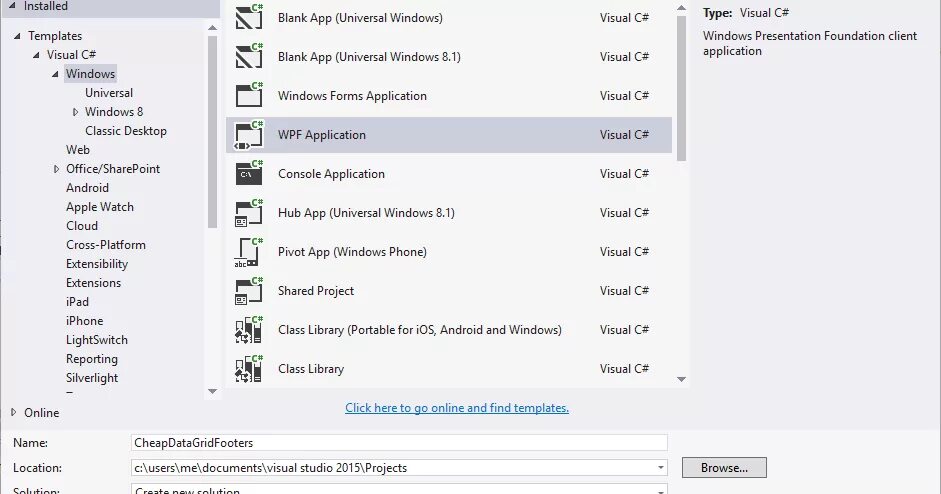Viewport: 941px width, 494px height.
Task: Expand the Online section
Action: 13,412
